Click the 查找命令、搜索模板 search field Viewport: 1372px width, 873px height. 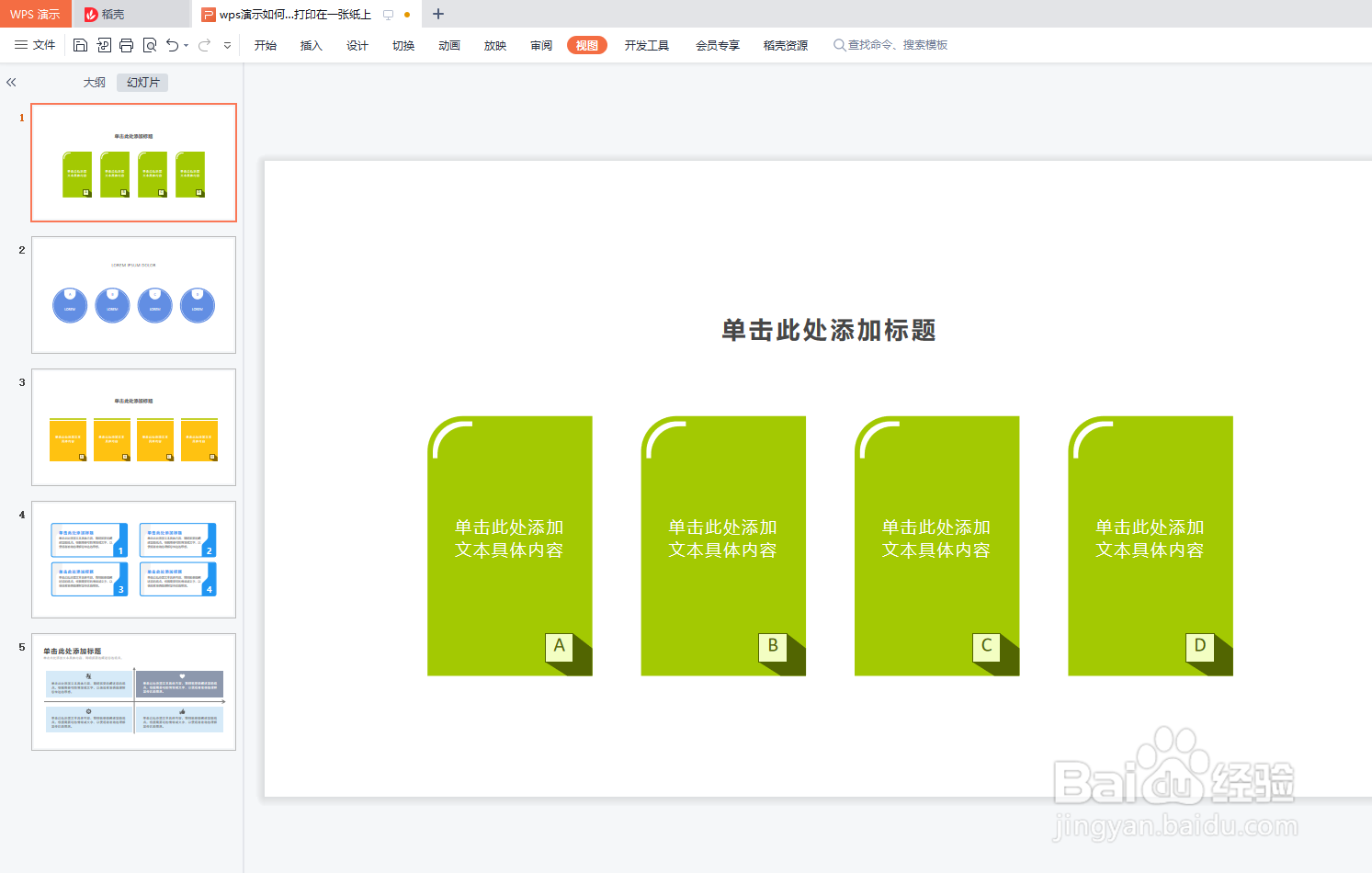[x=891, y=44]
